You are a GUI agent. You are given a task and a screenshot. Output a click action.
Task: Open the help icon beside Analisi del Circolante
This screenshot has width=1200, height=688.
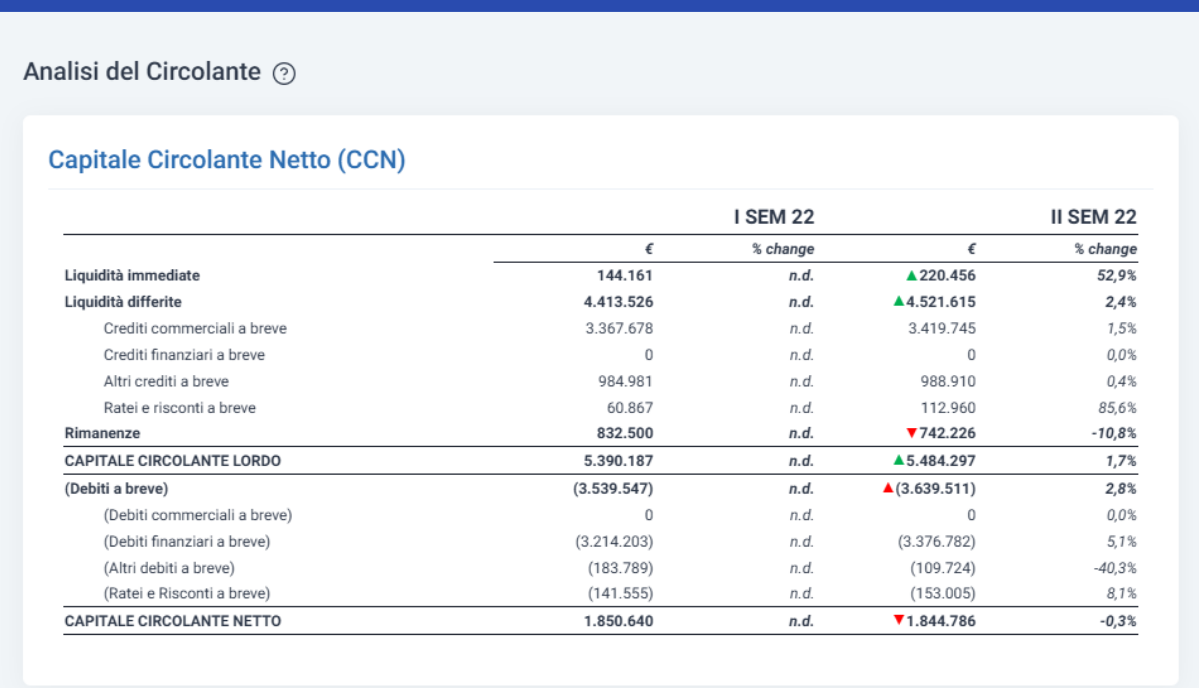point(284,73)
